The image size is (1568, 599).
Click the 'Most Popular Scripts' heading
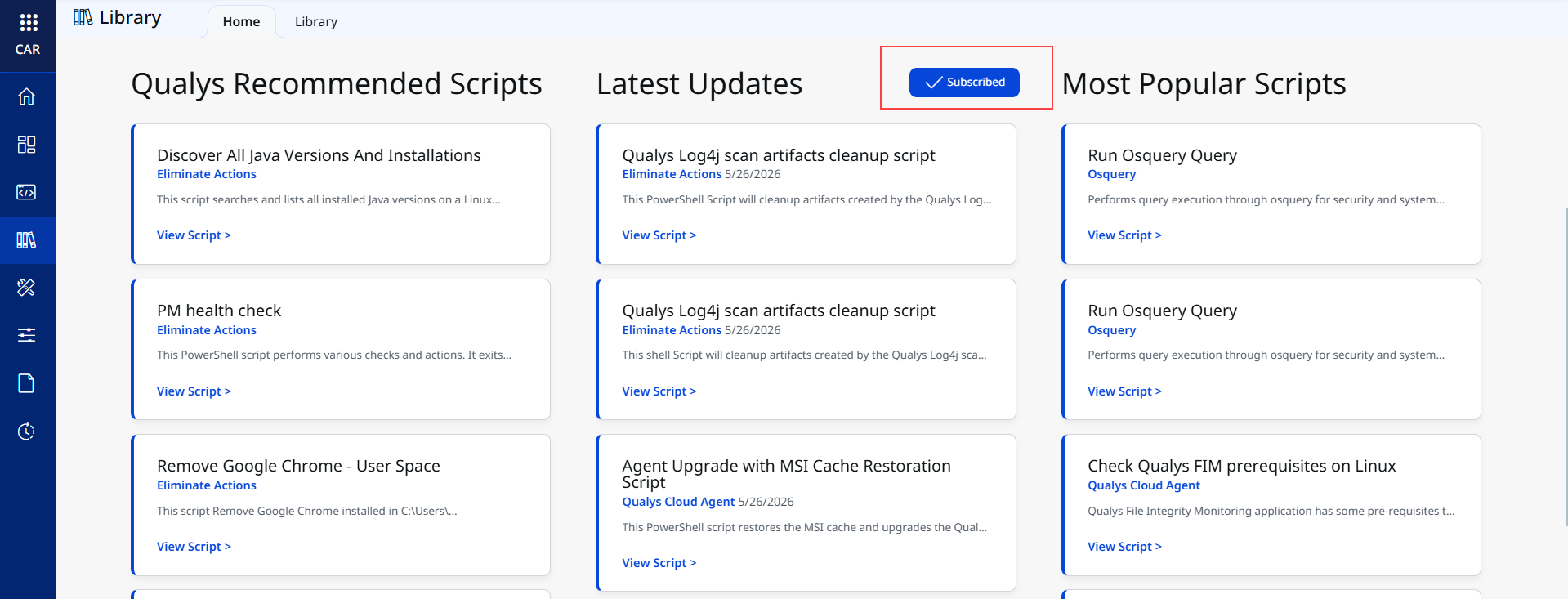tap(1204, 83)
